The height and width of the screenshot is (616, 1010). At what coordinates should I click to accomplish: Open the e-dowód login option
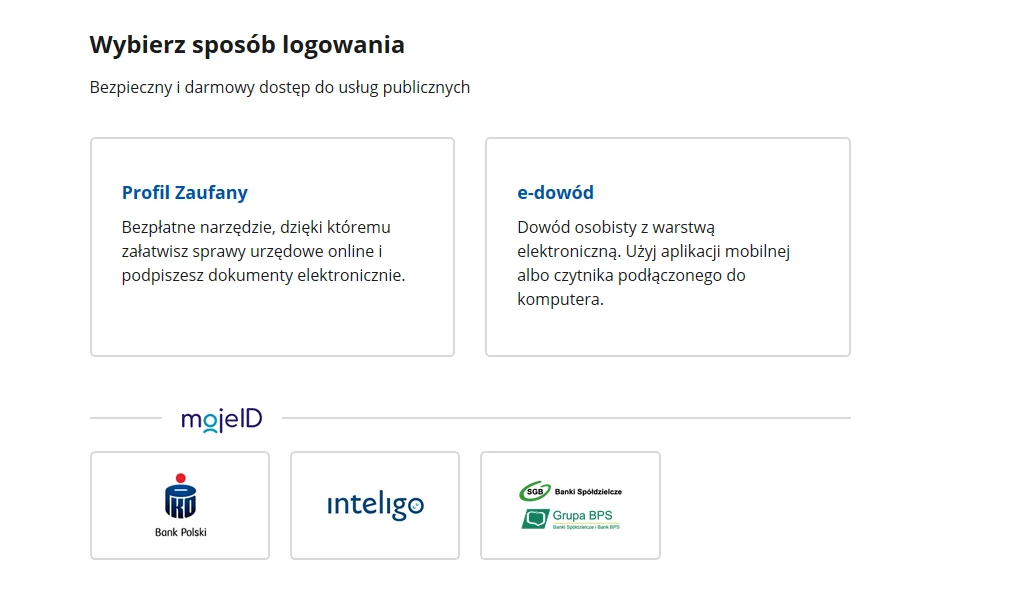pyautogui.click(x=667, y=246)
